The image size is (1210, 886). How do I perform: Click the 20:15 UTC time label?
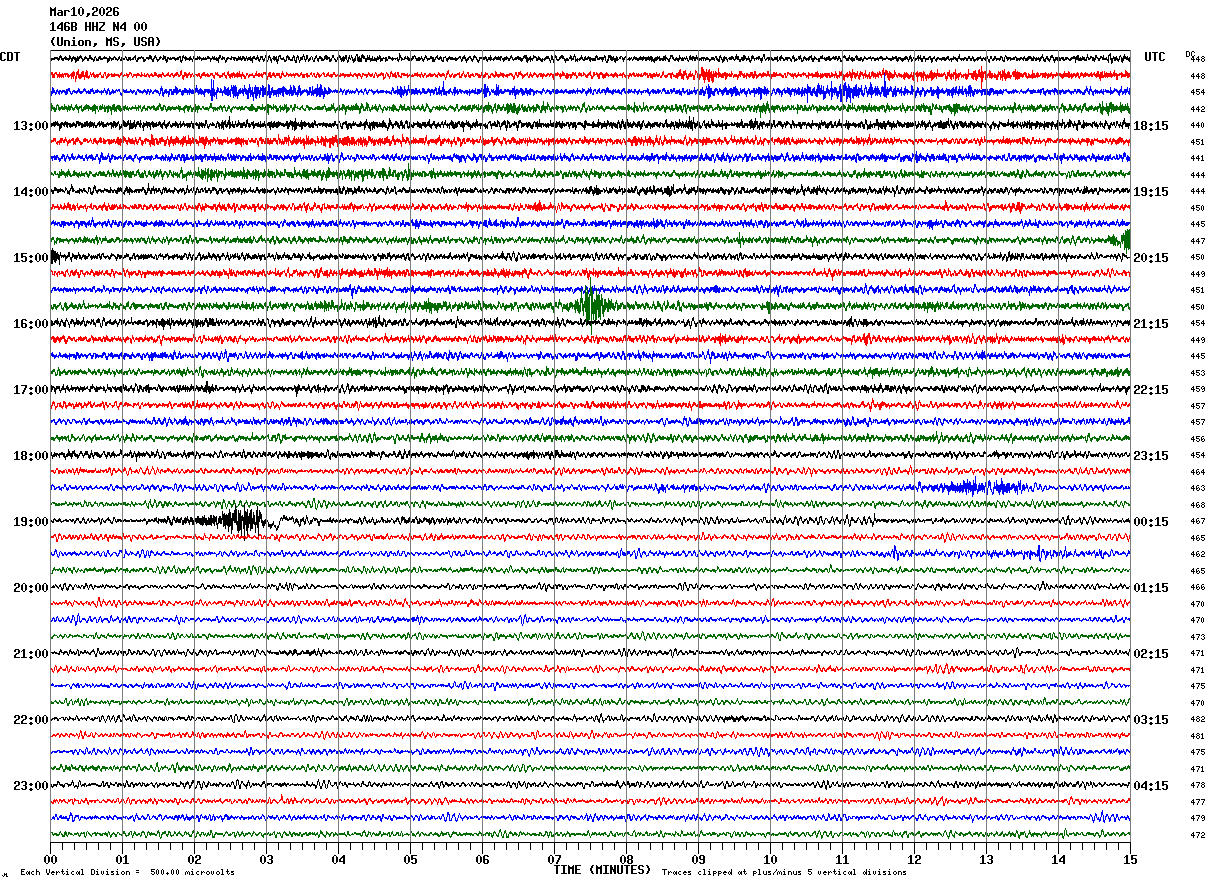click(x=1151, y=258)
